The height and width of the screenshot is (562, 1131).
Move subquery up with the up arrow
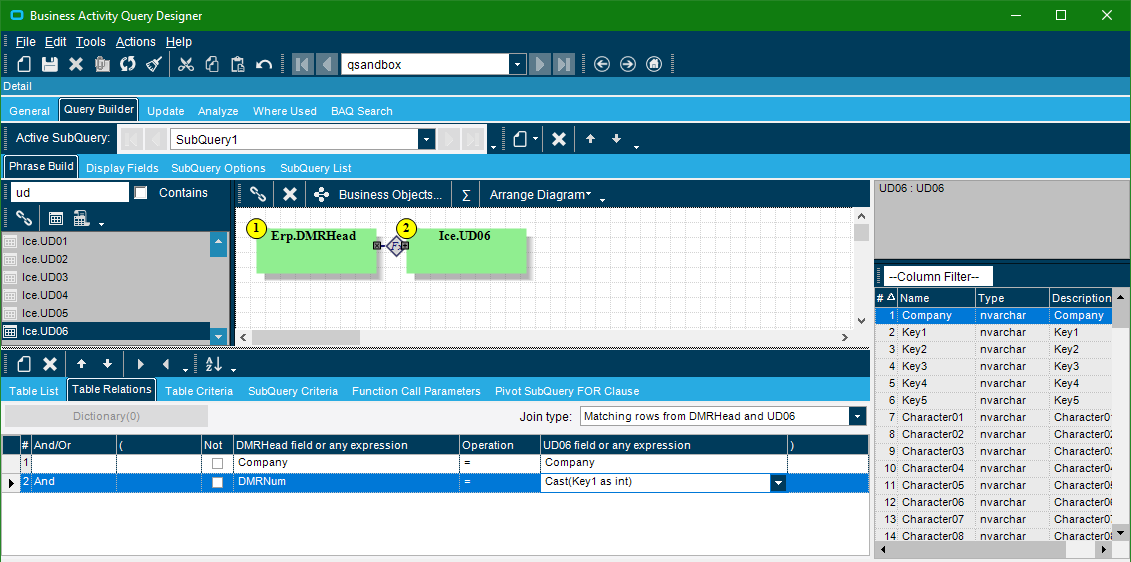click(590, 139)
